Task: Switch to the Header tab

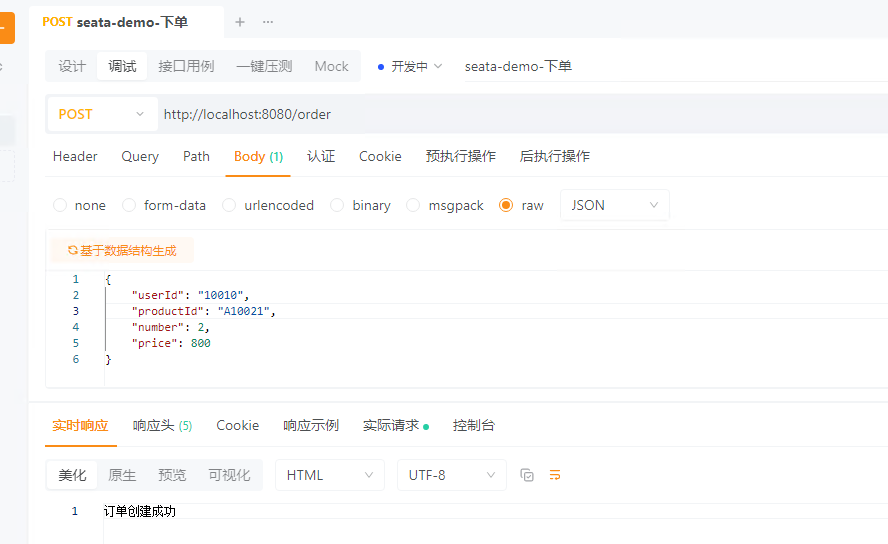Action: click(75, 156)
